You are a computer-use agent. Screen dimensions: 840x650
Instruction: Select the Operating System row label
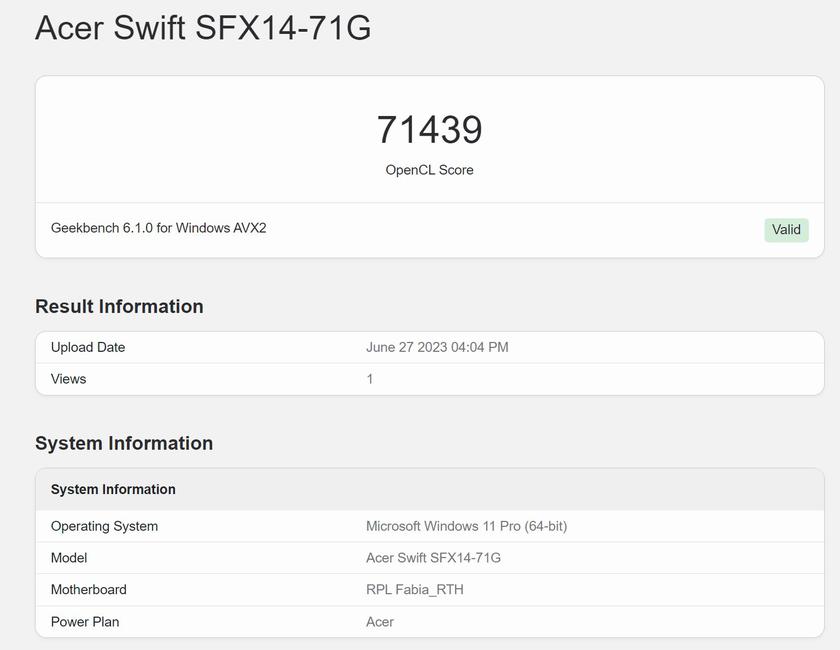click(104, 526)
